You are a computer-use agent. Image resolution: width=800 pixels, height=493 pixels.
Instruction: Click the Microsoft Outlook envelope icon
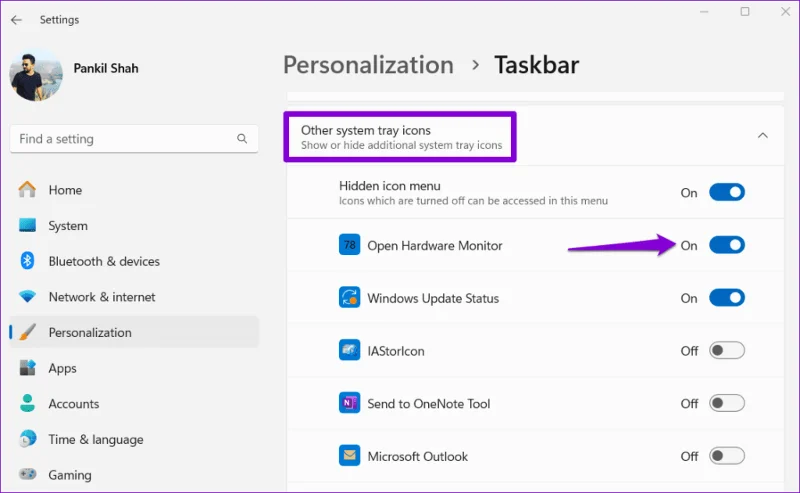coord(349,456)
